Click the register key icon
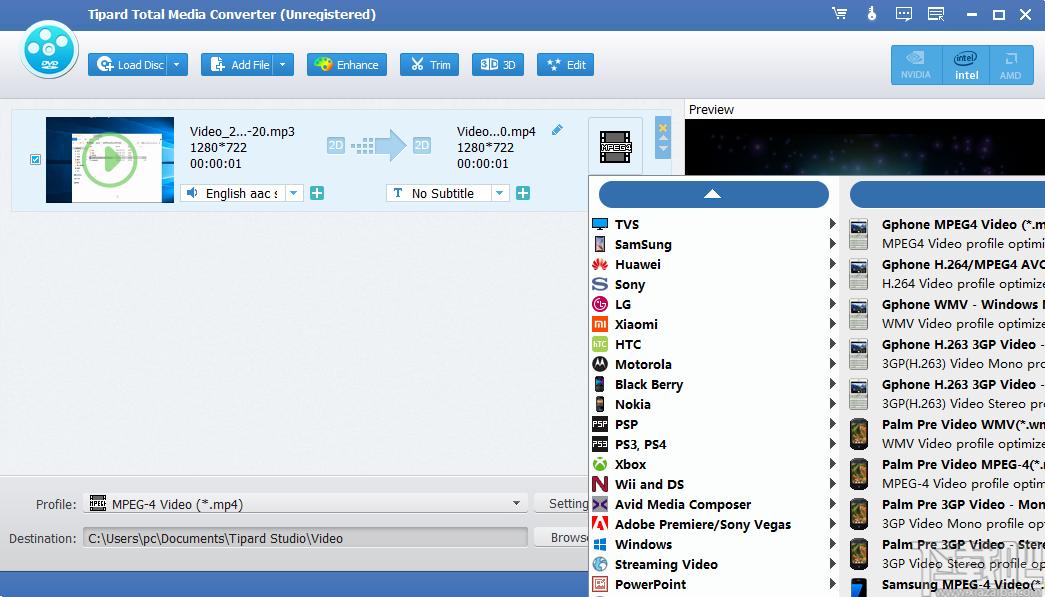Image resolution: width=1045 pixels, height=597 pixels. pyautogui.click(x=872, y=13)
